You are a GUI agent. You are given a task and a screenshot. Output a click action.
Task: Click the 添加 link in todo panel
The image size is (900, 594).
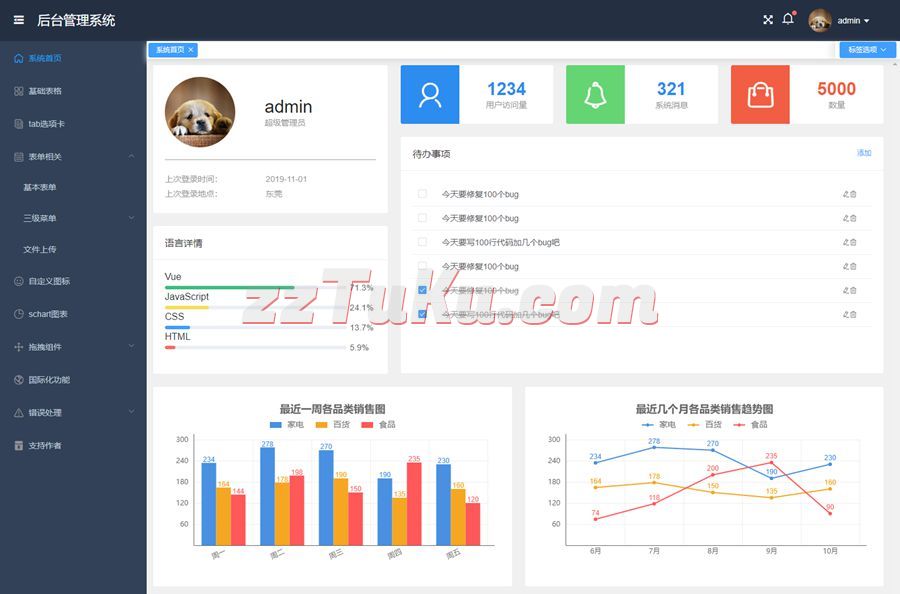(x=863, y=153)
